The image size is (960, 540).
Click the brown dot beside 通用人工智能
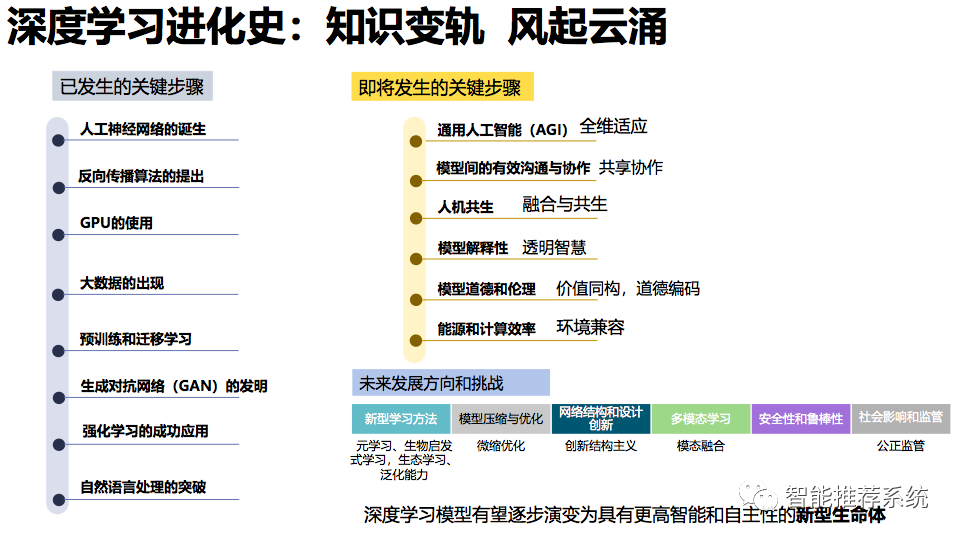pos(416,141)
